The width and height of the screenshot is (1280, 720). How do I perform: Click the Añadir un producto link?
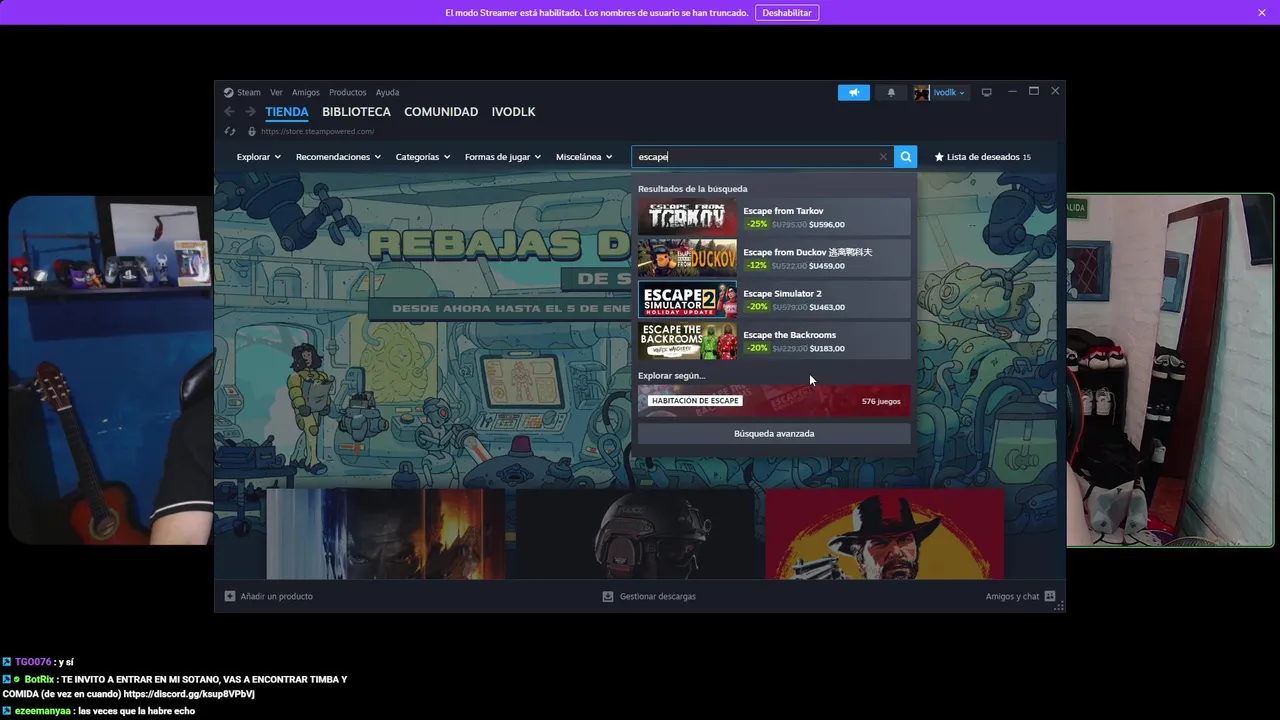click(276, 596)
